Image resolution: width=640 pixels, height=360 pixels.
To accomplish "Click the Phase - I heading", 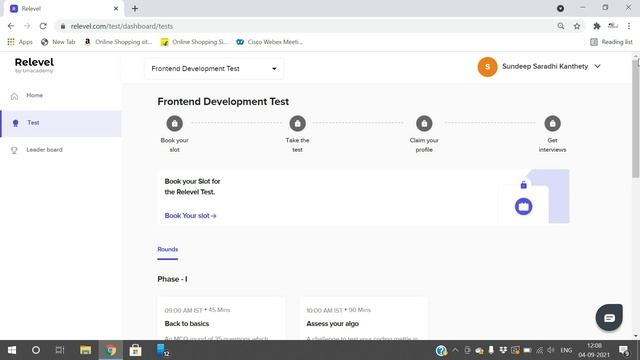I will pos(172,279).
